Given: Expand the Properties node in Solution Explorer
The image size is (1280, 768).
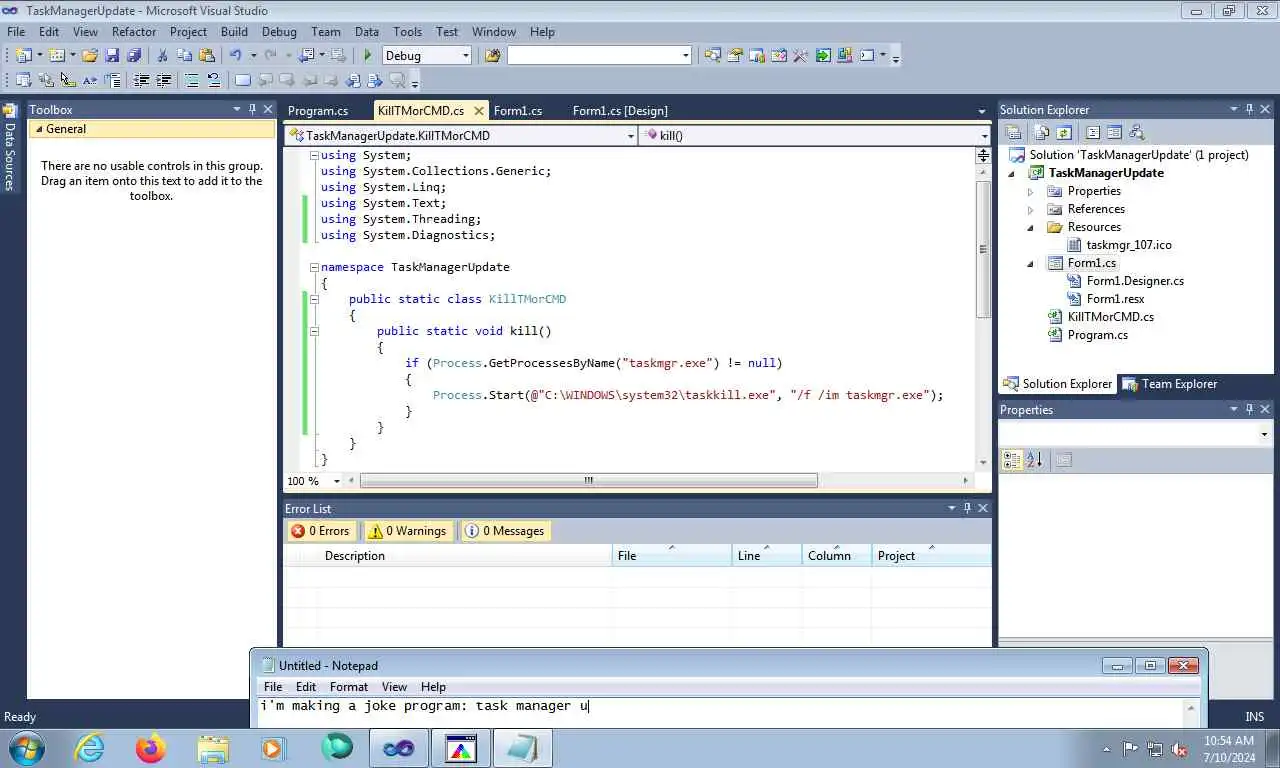Looking at the screenshot, I should [x=1031, y=191].
